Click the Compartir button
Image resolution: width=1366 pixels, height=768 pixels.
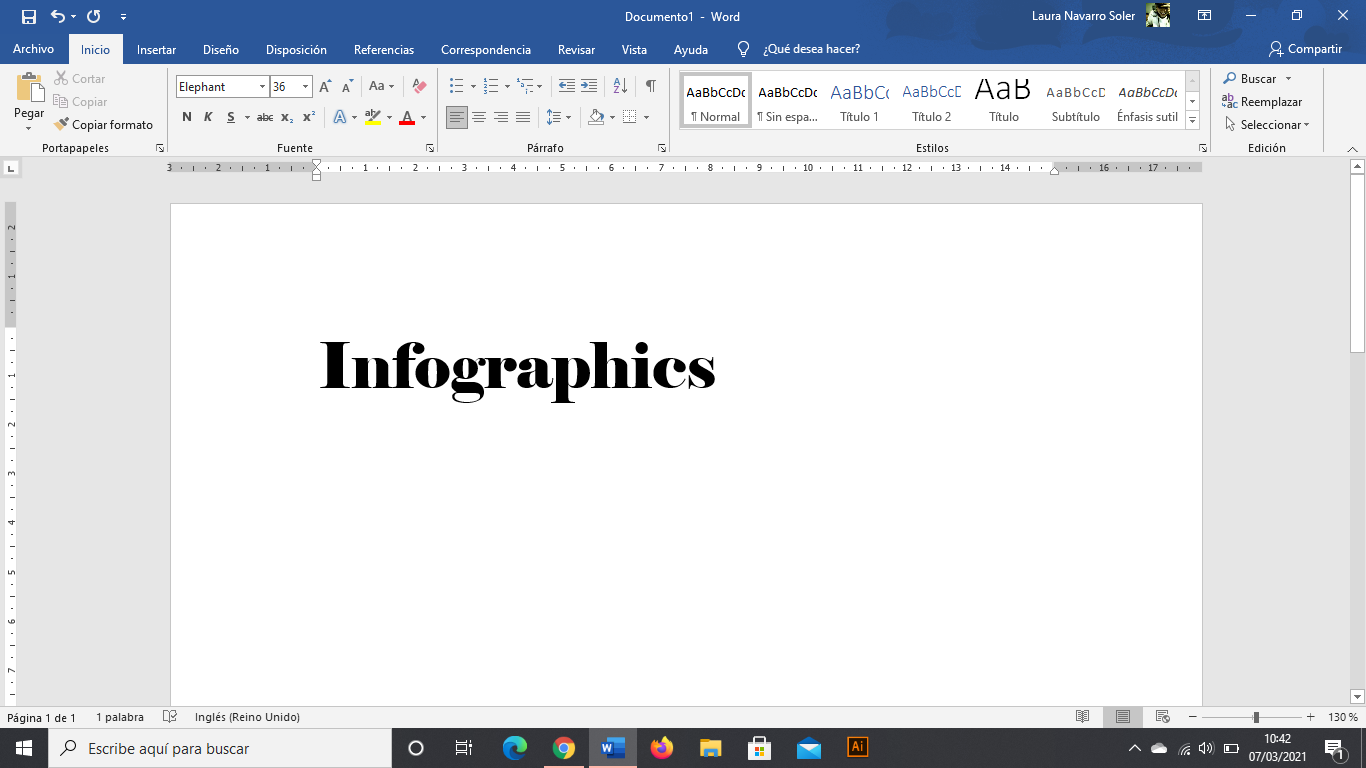[x=1305, y=49]
